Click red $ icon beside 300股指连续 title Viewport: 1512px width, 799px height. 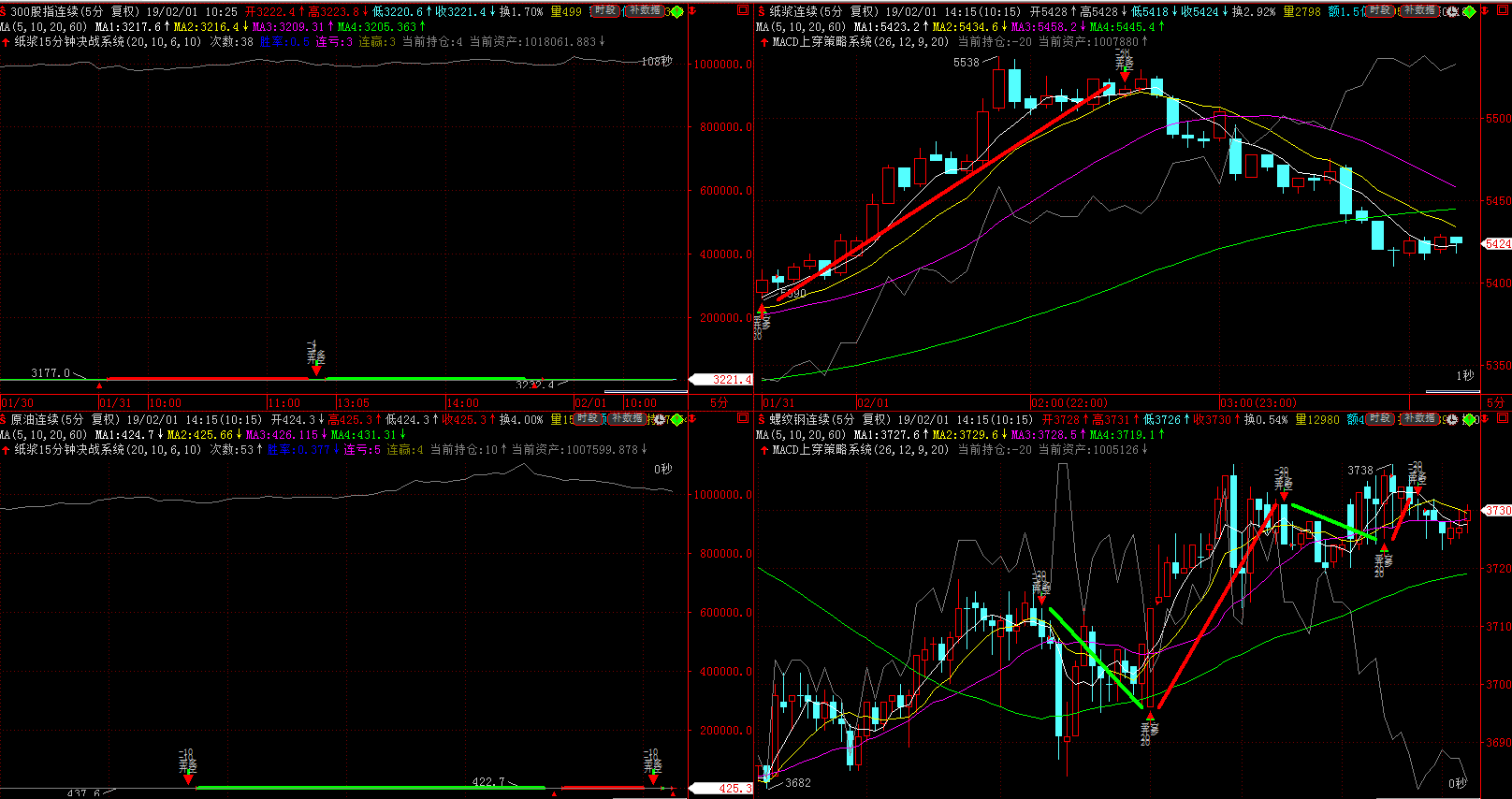coord(4,11)
